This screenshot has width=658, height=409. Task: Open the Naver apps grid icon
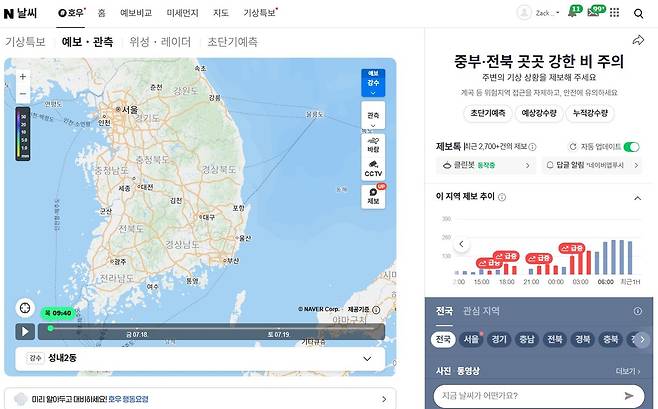tap(614, 13)
